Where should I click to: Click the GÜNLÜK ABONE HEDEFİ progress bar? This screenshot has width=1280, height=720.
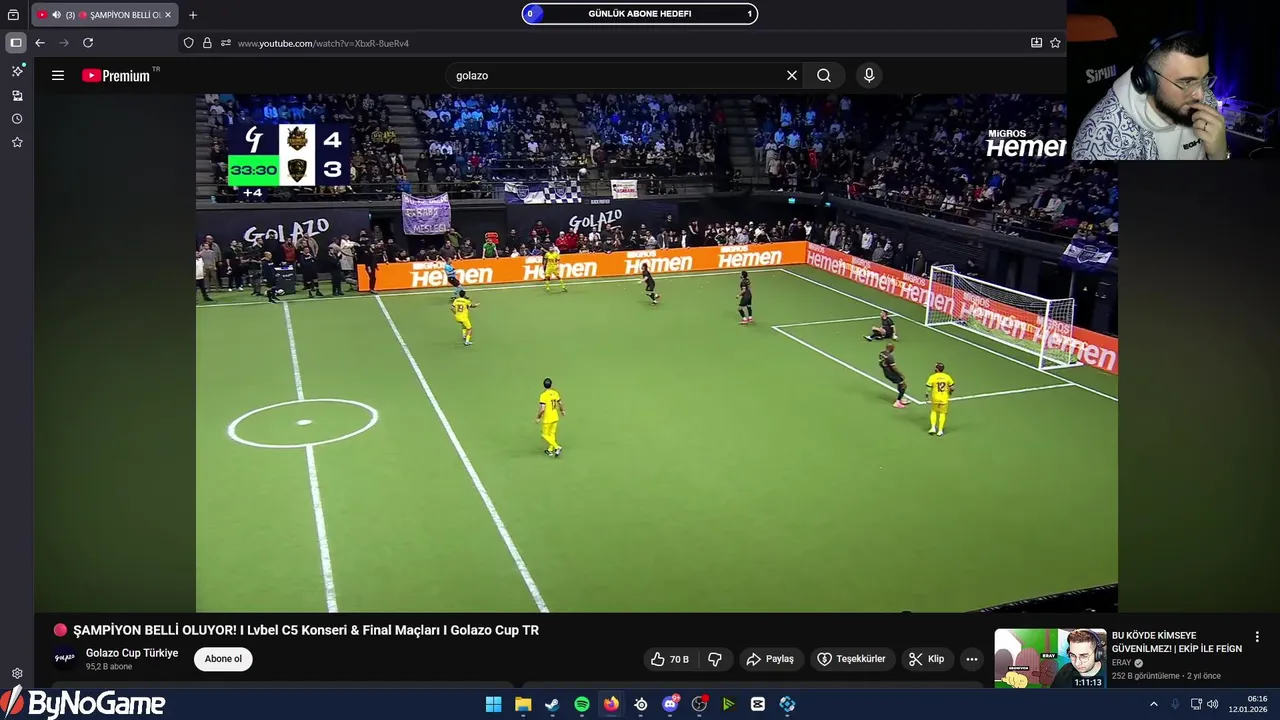point(640,14)
